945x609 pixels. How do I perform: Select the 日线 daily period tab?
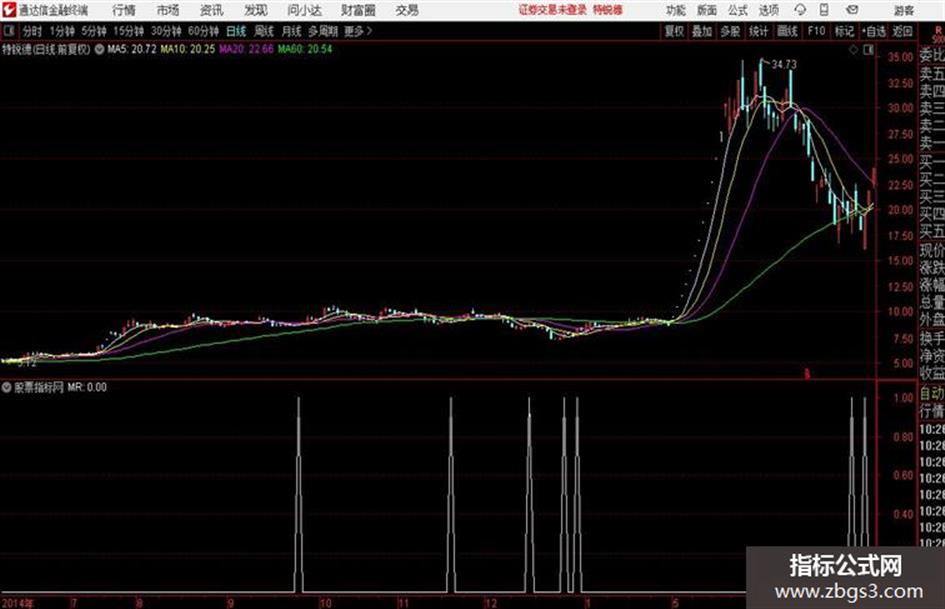(x=236, y=31)
